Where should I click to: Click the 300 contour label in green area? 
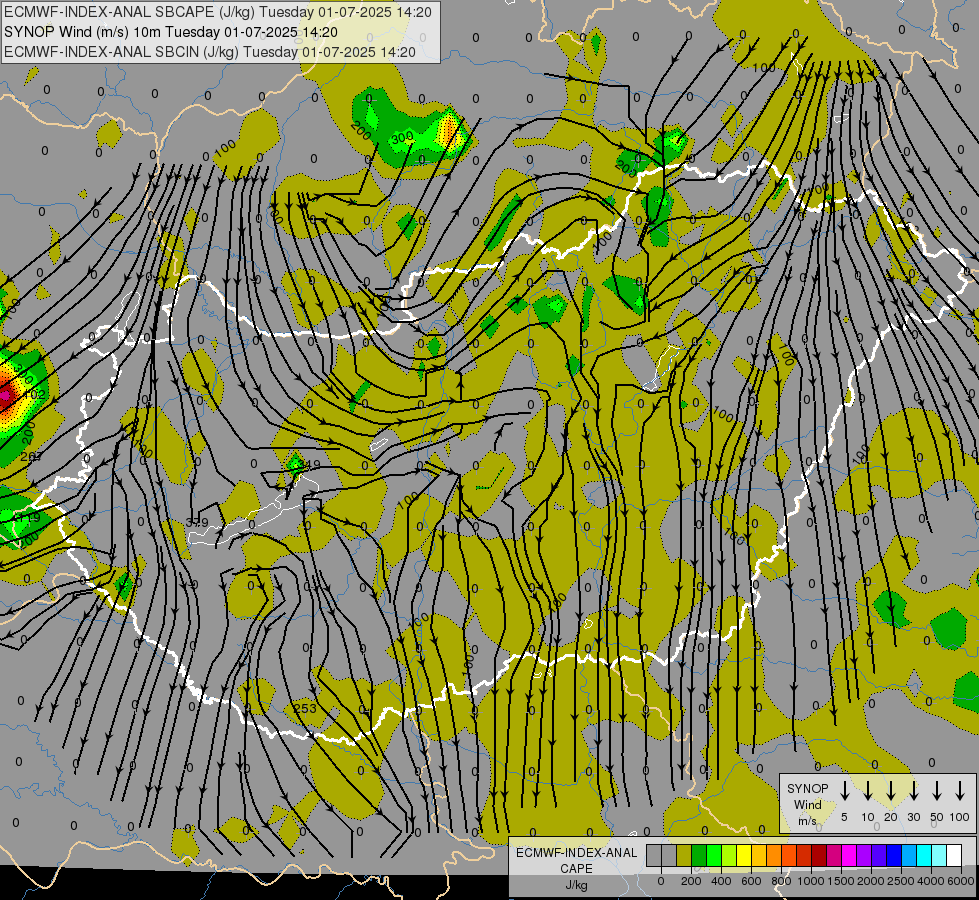pyautogui.click(x=402, y=136)
